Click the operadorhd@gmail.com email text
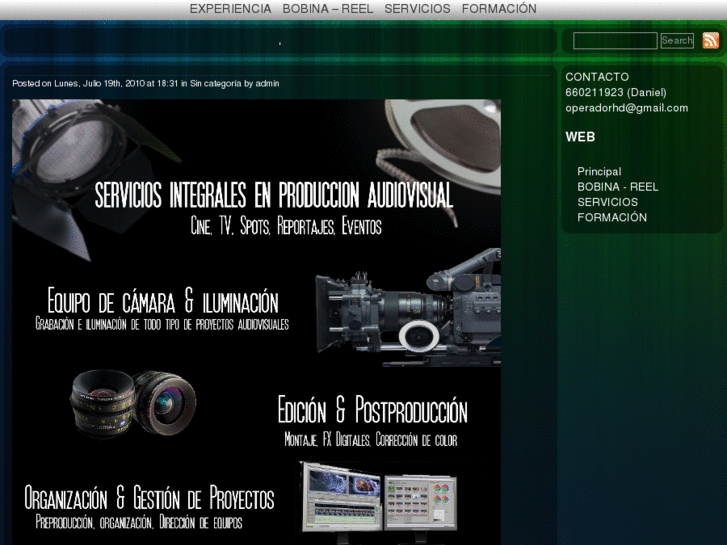727x545 pixels. [x=627, y=108]
